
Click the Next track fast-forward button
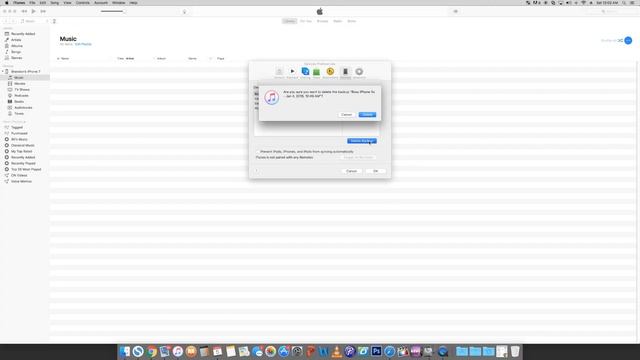(x=43, y=11)
